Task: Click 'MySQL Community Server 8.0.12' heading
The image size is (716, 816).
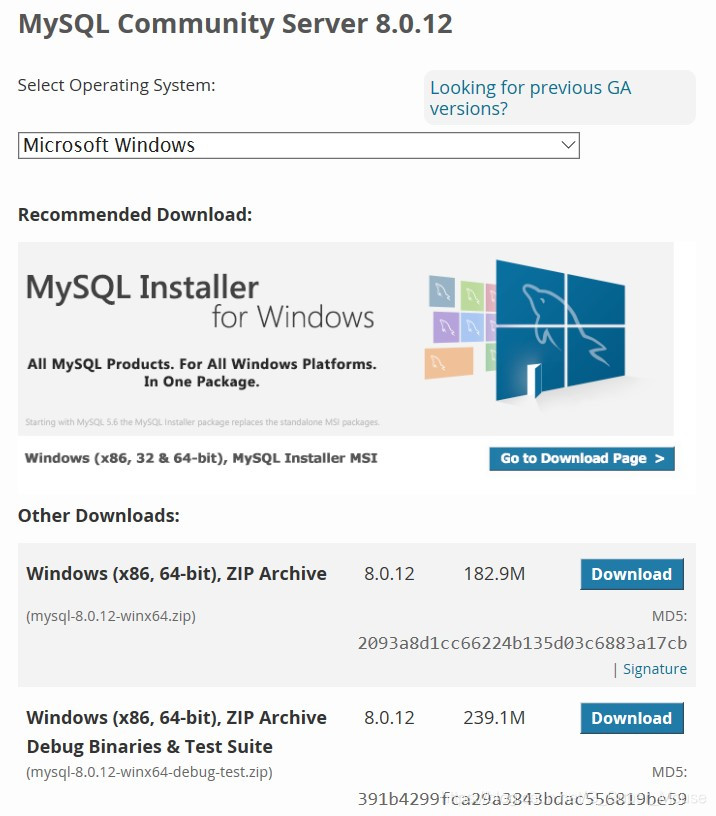Action: pyautogui.click(x=235, y=24)
